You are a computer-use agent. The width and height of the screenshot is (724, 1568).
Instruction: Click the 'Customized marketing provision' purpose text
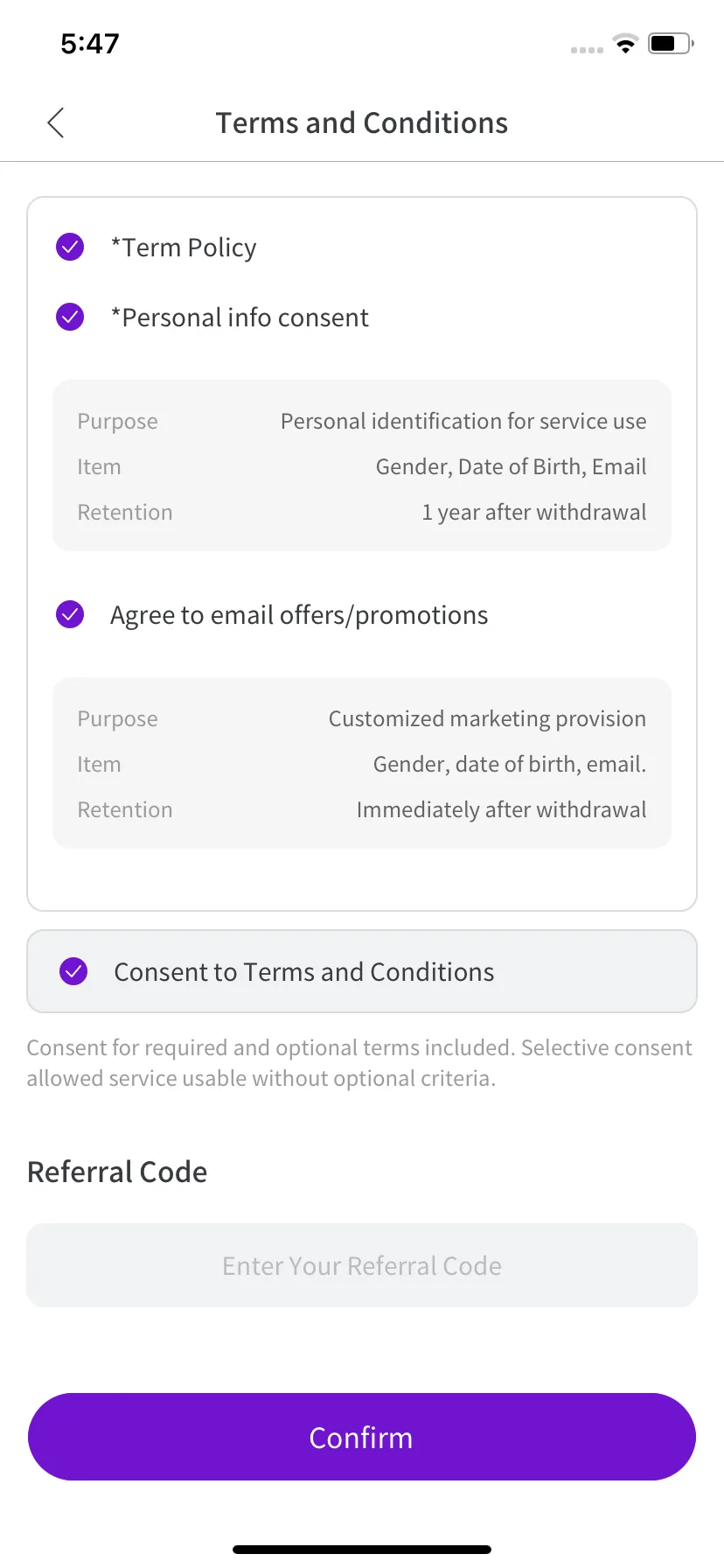point(487,718)
